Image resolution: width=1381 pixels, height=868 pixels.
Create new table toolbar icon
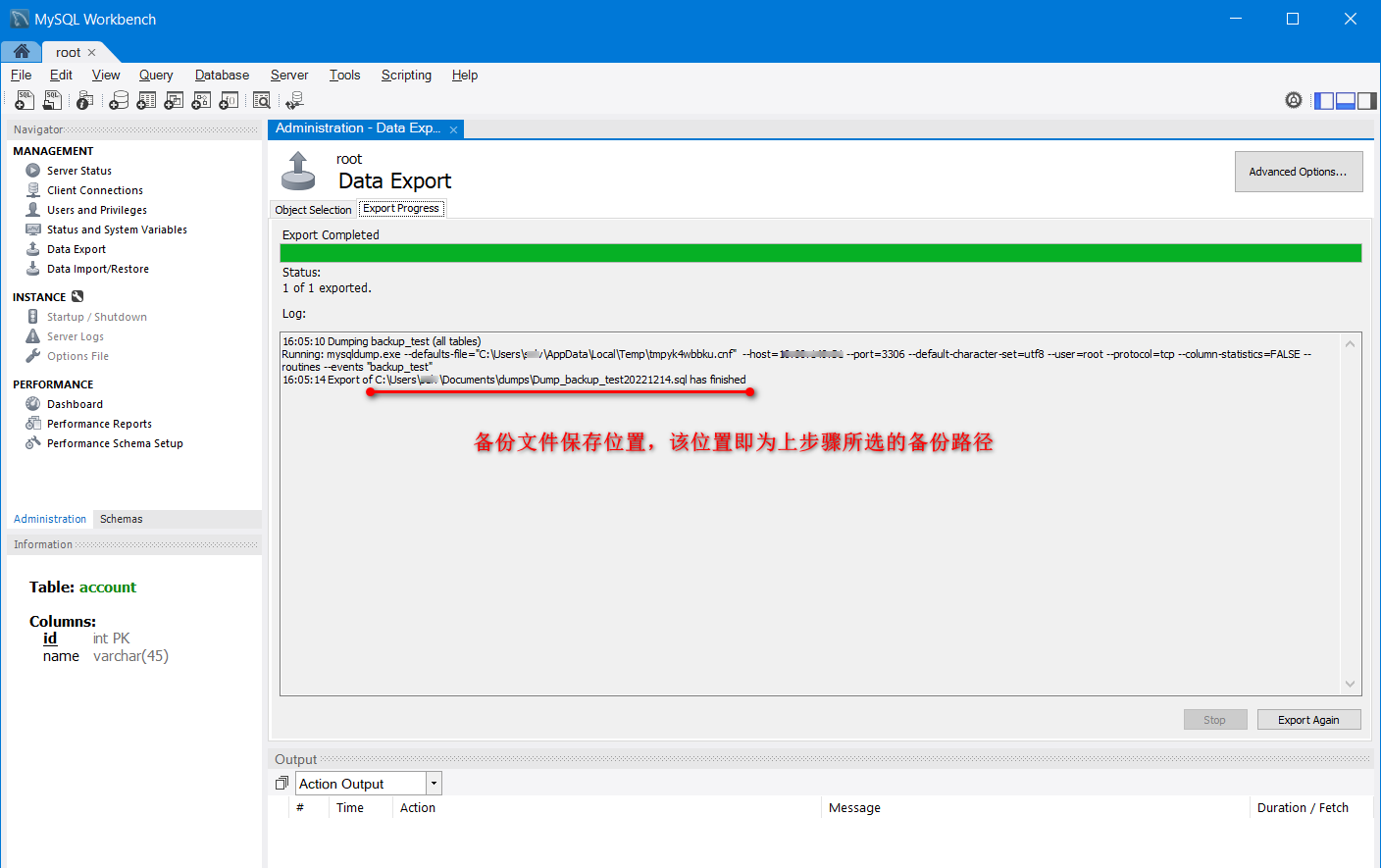[x=146, y=100]
